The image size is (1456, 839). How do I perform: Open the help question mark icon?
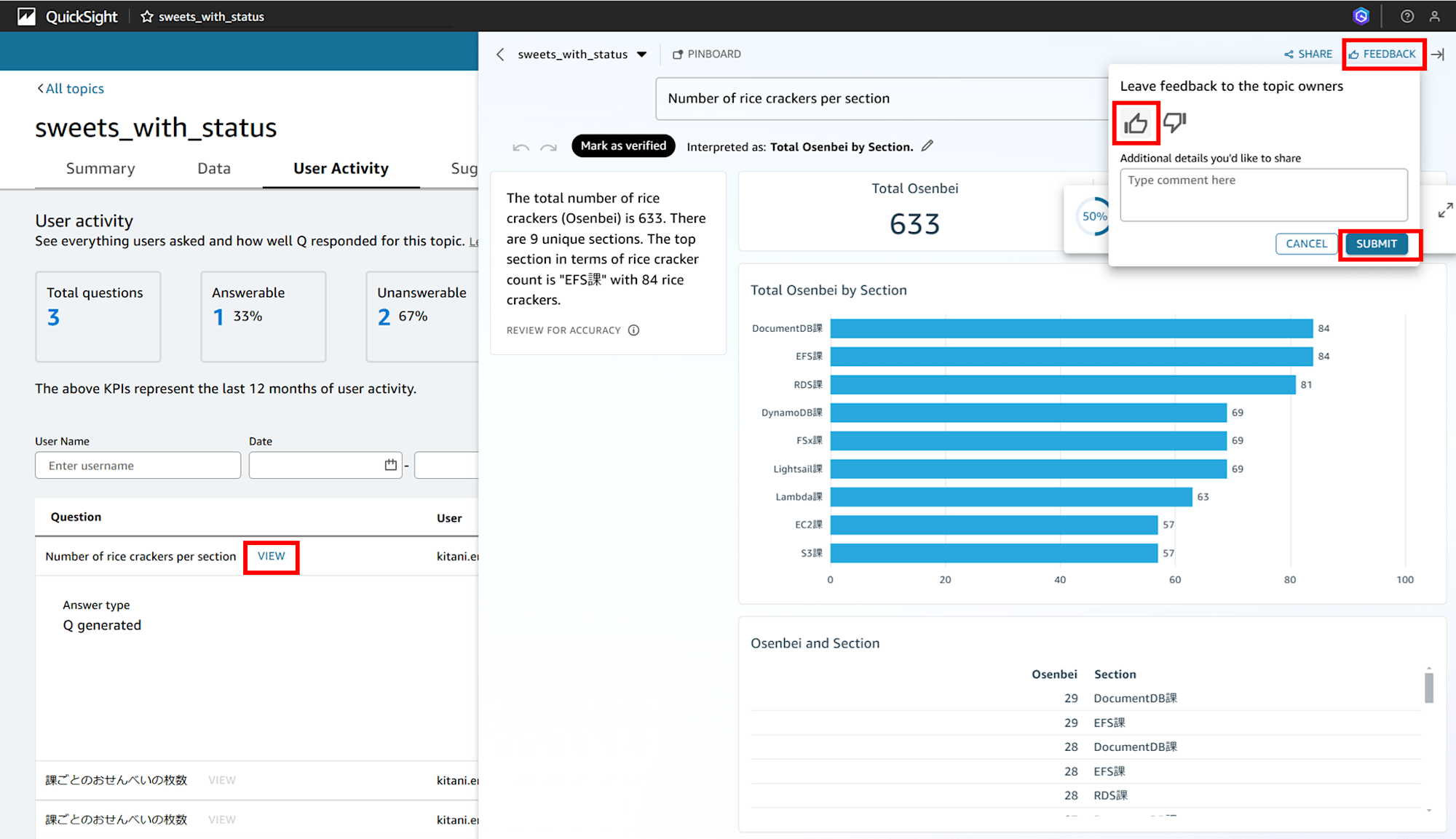(x=1407, y=16)
